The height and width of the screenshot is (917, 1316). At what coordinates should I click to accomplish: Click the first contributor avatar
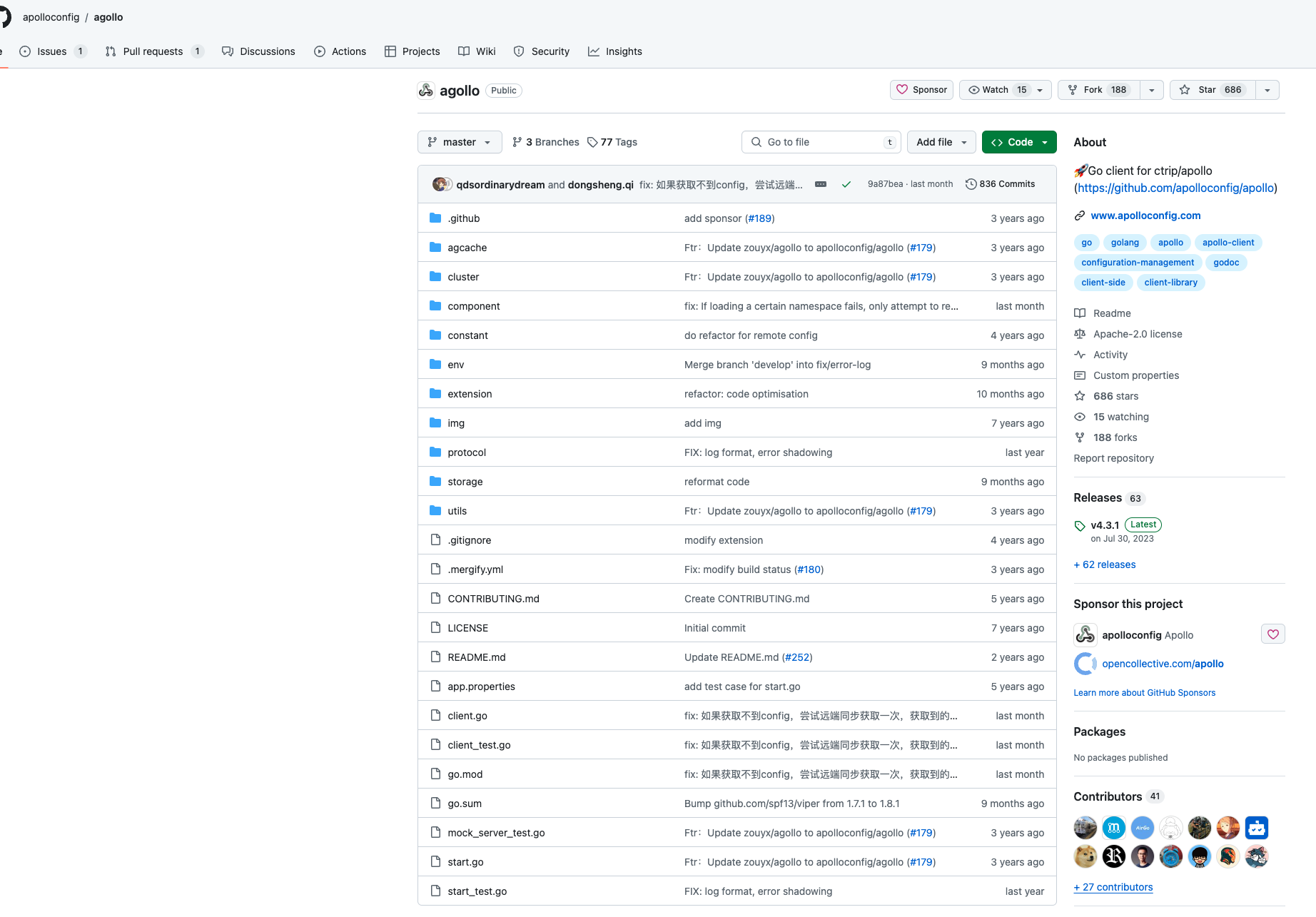(x=1085, y=828)
